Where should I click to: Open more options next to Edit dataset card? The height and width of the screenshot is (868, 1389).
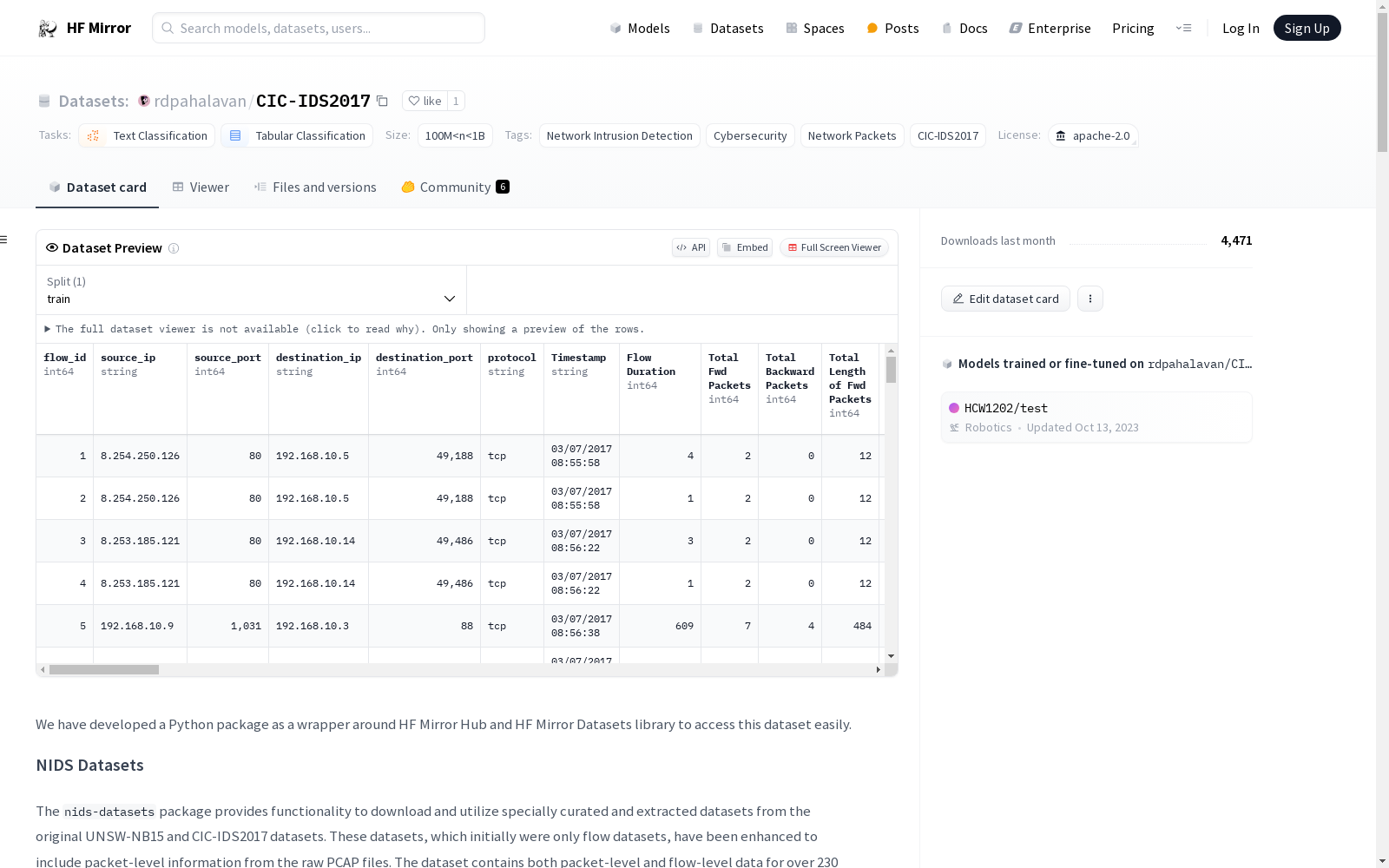(1090, 299)
